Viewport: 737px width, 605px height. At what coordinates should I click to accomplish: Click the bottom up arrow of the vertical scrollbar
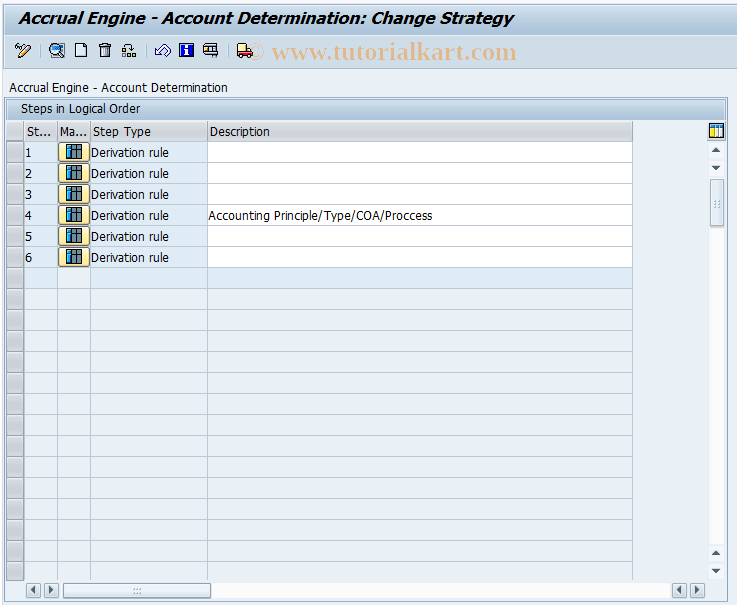point(716,553)
